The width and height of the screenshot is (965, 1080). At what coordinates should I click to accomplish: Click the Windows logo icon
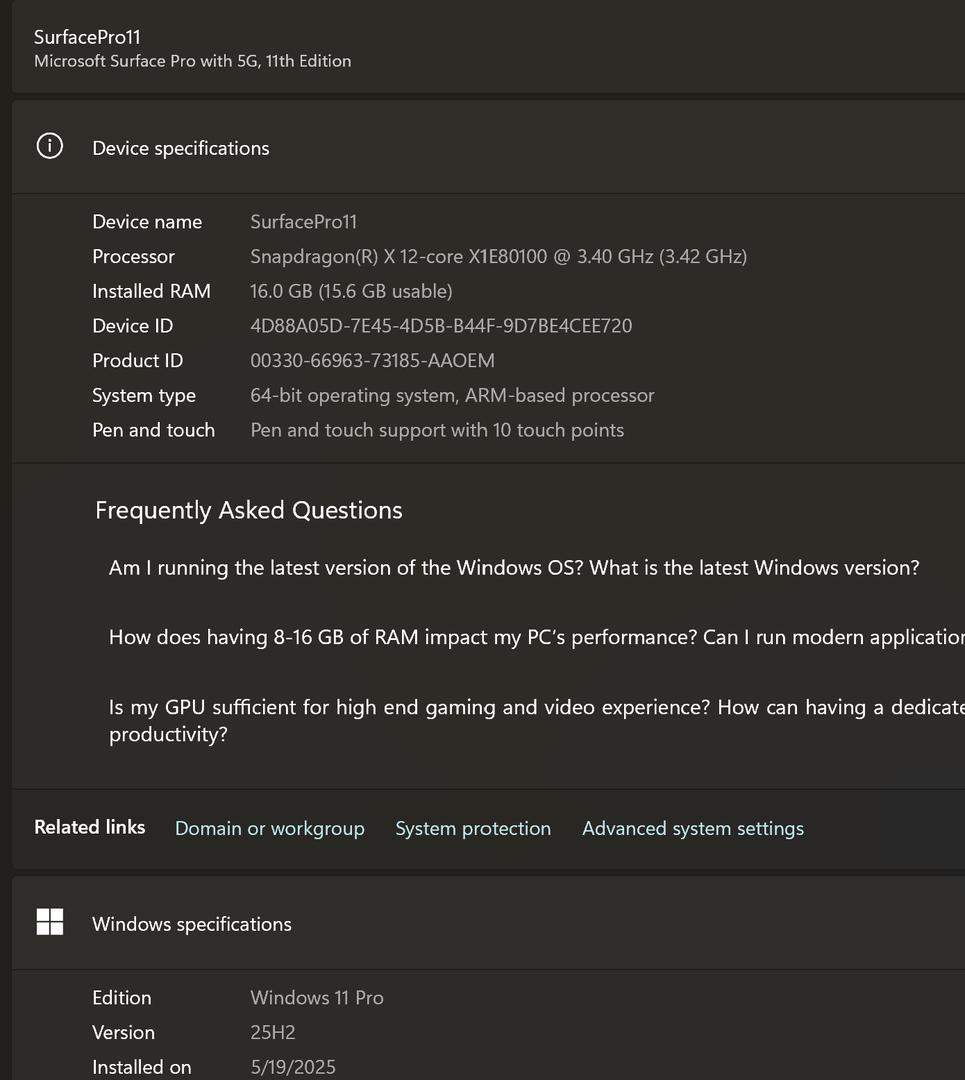click(x=49, y=923)
